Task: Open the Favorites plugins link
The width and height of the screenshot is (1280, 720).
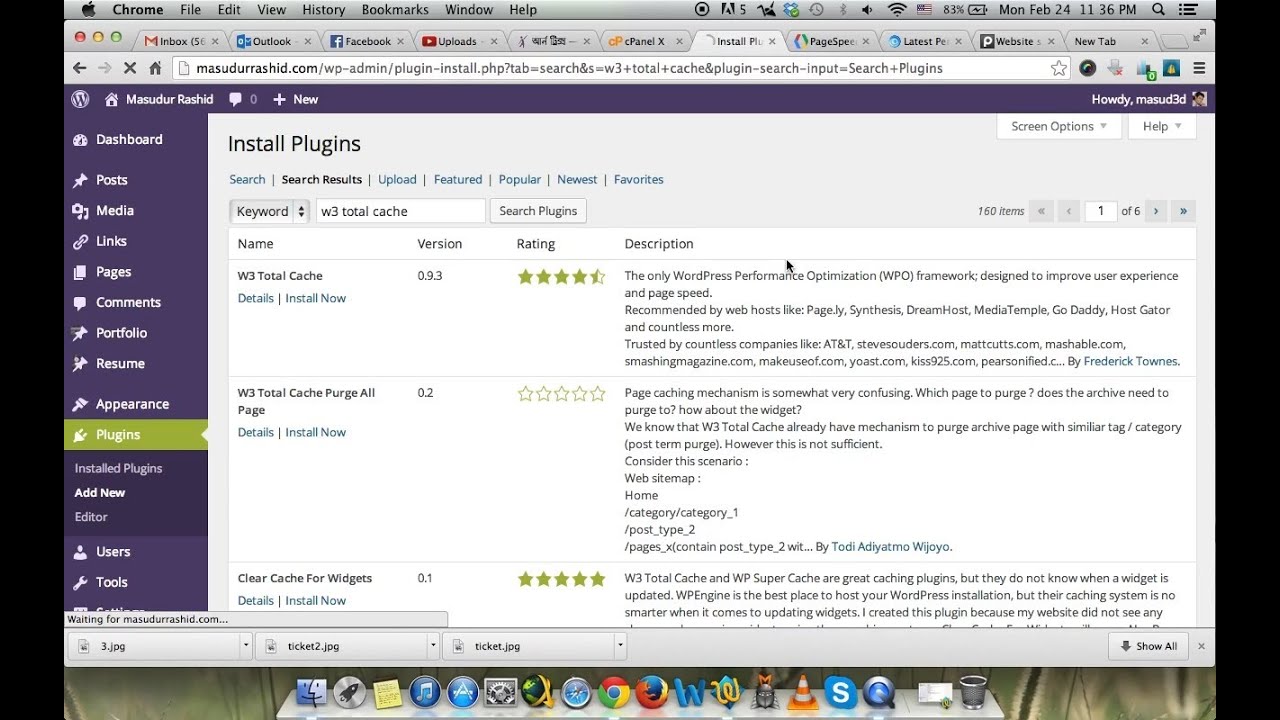Action: click(639, 179)
